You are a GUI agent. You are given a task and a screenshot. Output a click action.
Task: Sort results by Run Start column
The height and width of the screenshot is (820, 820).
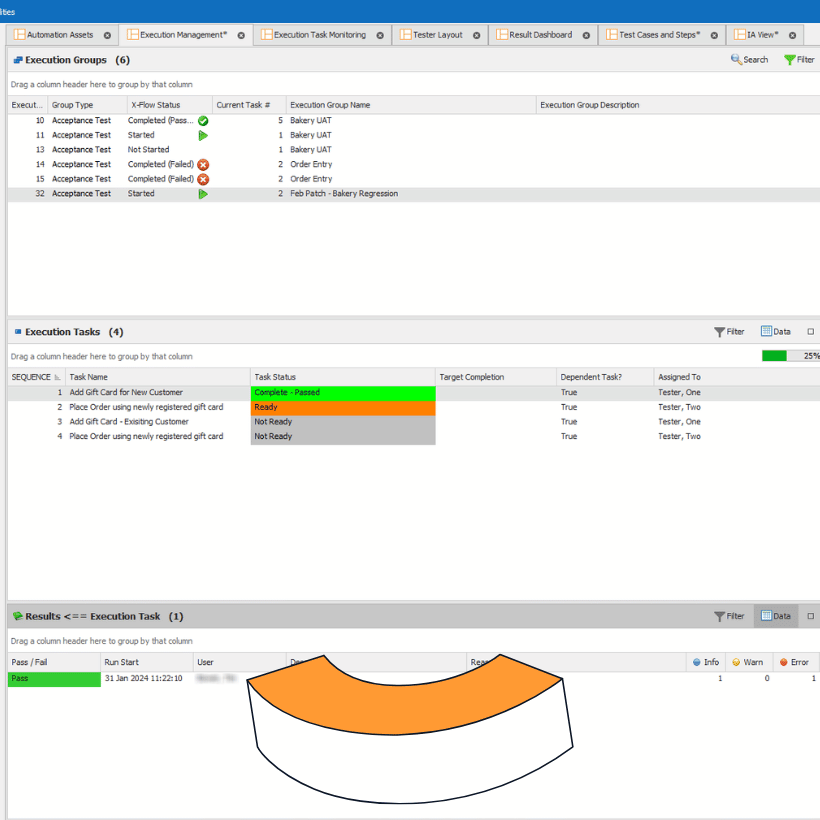click(x=147, y=663)
